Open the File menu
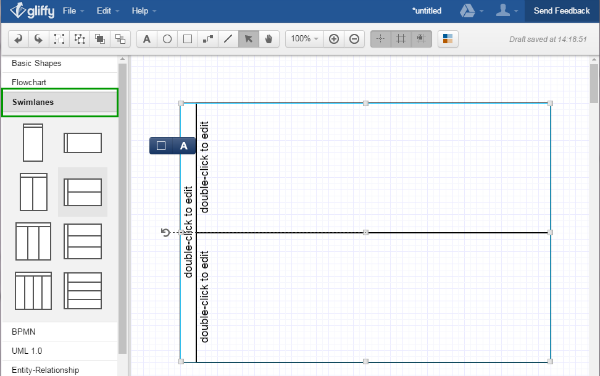The width and height of the screenshot is (600, 376). click(73, 11)
